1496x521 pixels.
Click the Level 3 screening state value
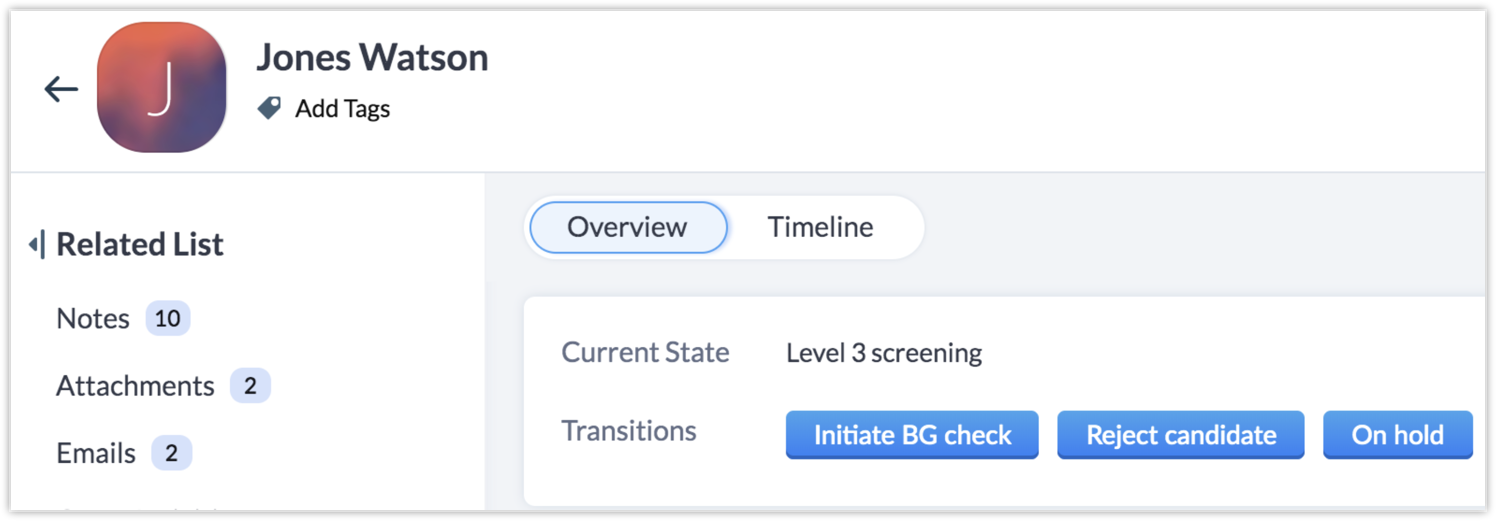coord(884,353)
